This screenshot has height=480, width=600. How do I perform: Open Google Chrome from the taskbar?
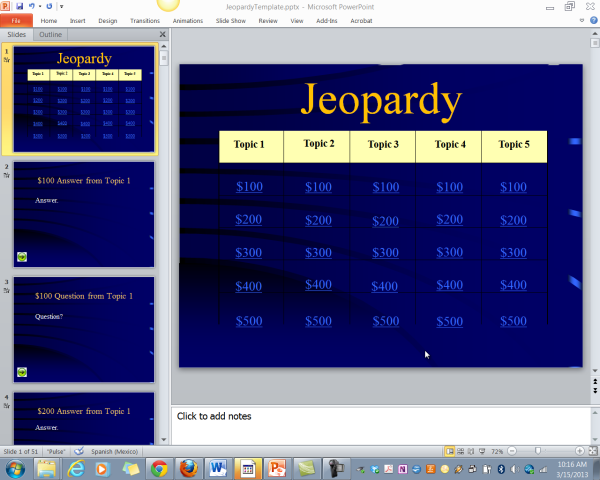(x=159, y=468)
